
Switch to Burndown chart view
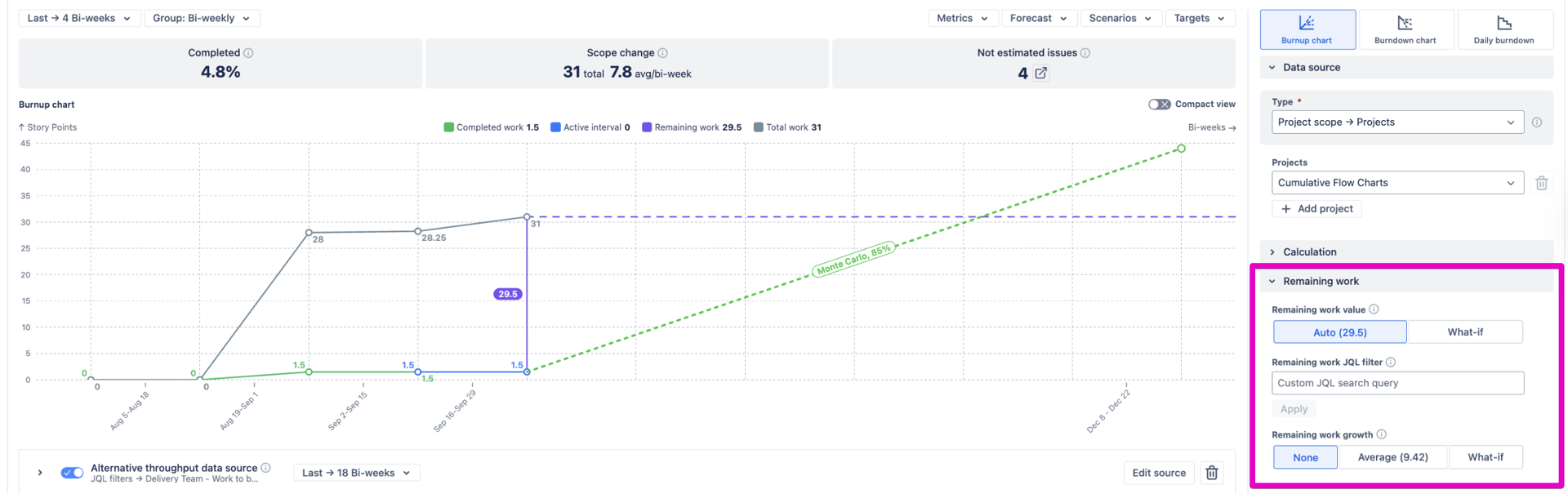[1405, 29]
